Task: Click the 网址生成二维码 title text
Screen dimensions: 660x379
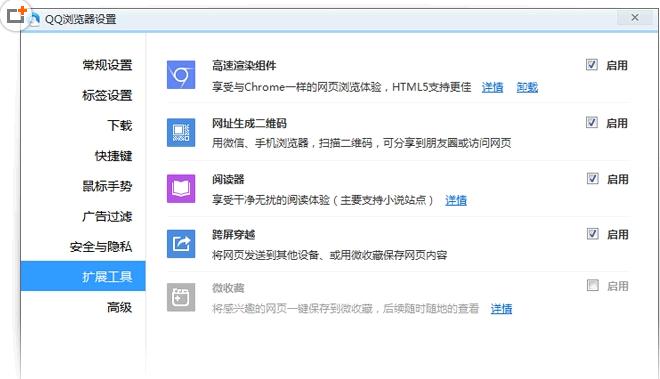Action: [249, 123]
